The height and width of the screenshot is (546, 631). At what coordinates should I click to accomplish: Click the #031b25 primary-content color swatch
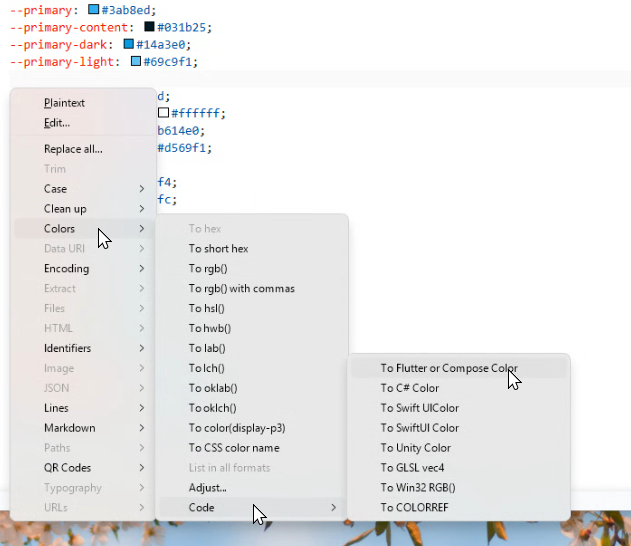(x=149, y=27)
